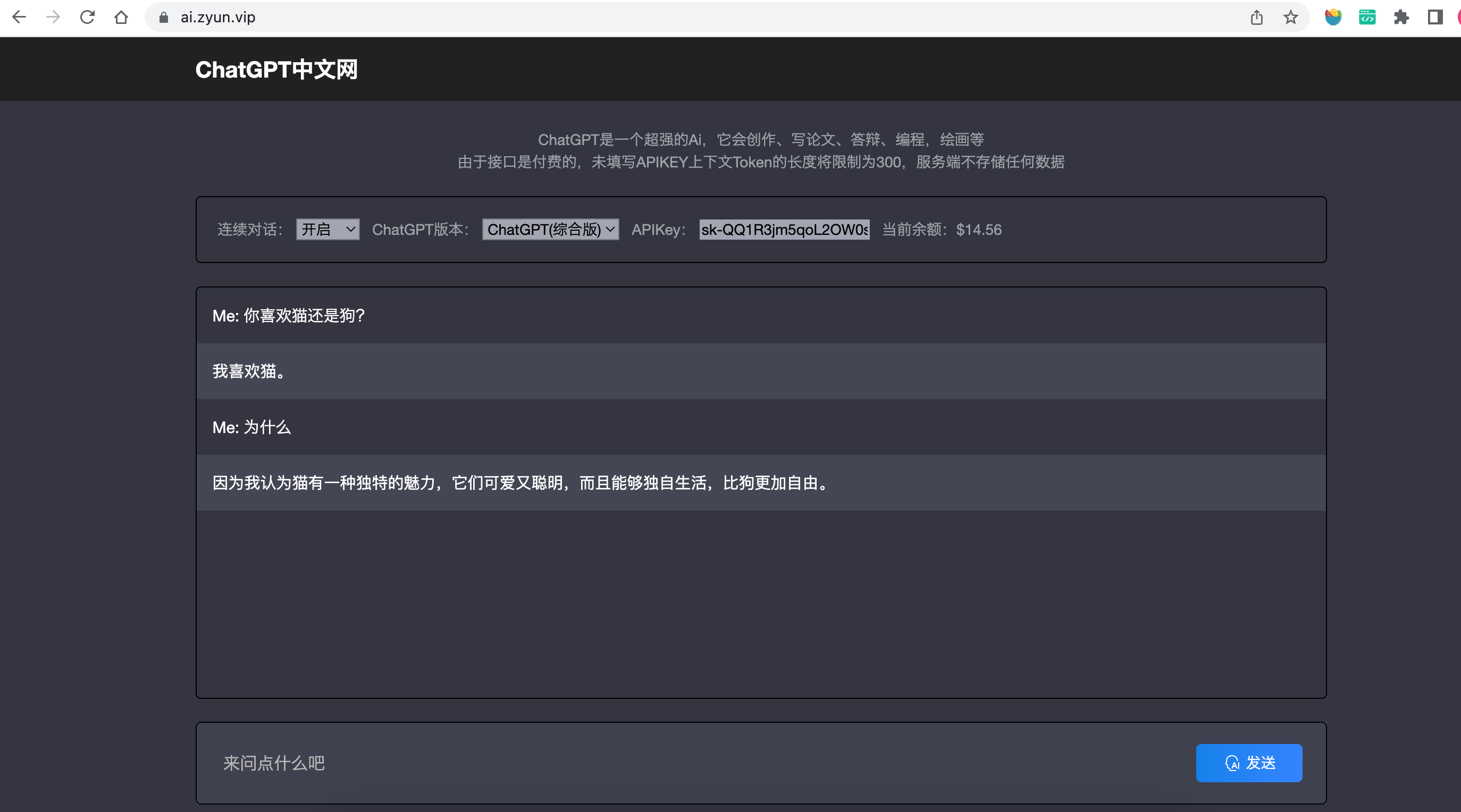This screenshot has width=1461, height=812.
Task: Reload the current page
Action: point(87,18)
